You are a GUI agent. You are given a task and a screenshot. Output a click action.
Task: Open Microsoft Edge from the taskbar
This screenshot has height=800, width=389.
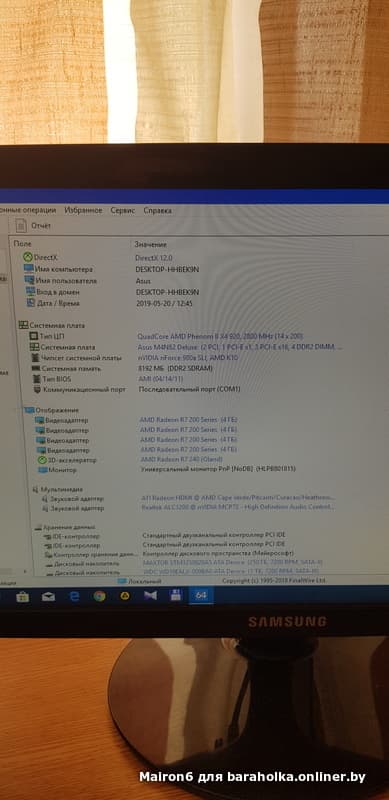[x=74, y=596]
